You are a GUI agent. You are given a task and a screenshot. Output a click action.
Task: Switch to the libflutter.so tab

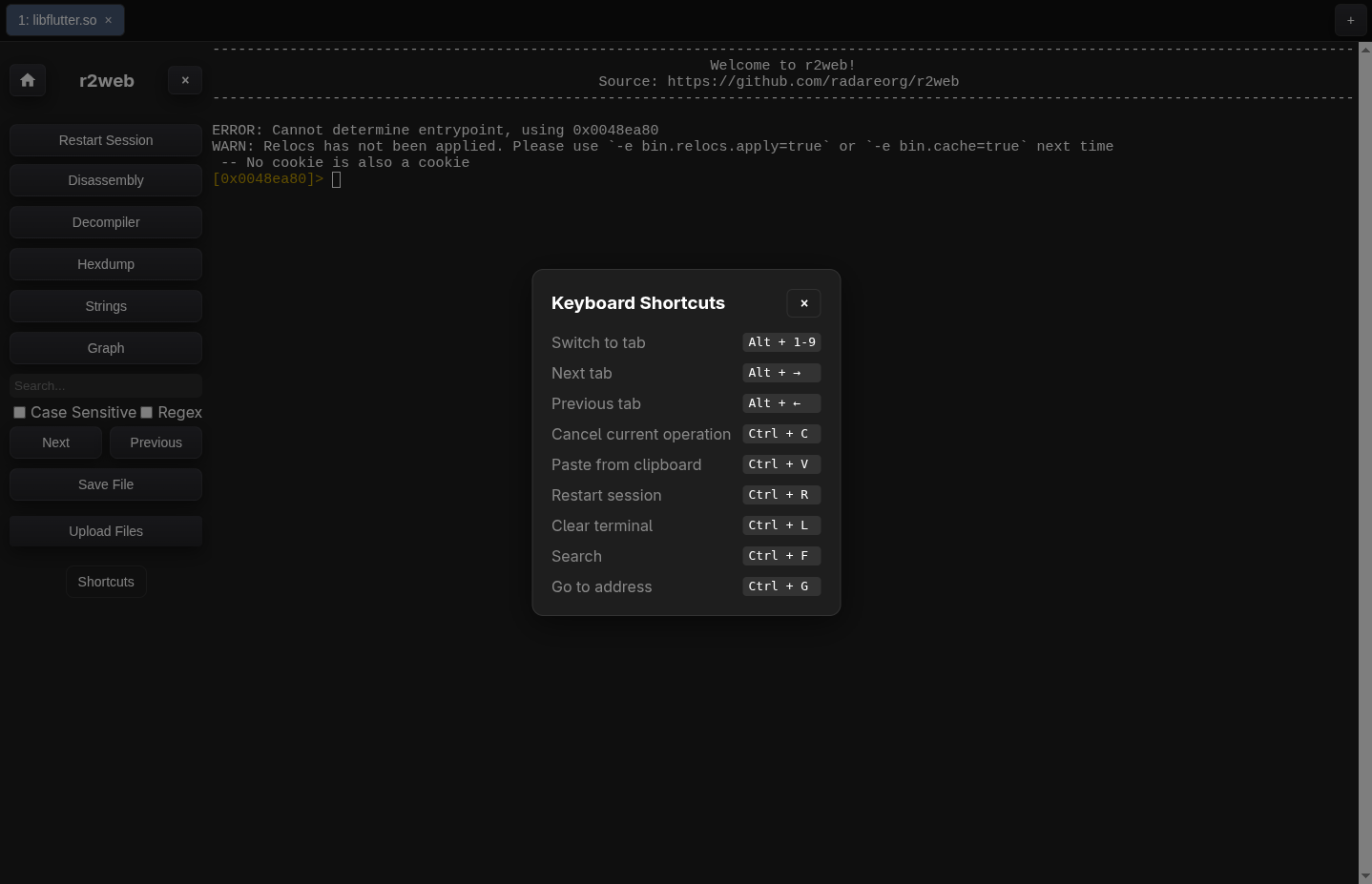(57, 20)
